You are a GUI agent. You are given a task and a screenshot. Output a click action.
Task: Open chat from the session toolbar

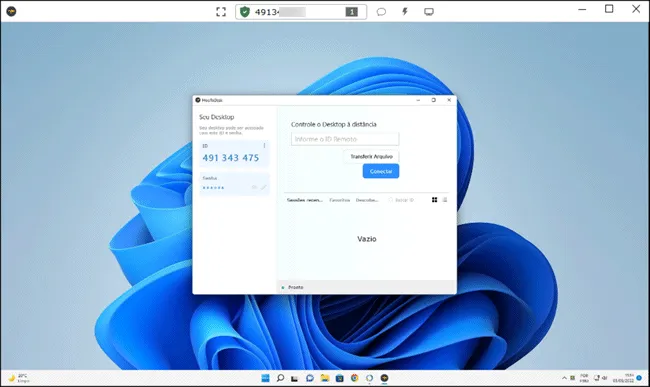point(381,12)
